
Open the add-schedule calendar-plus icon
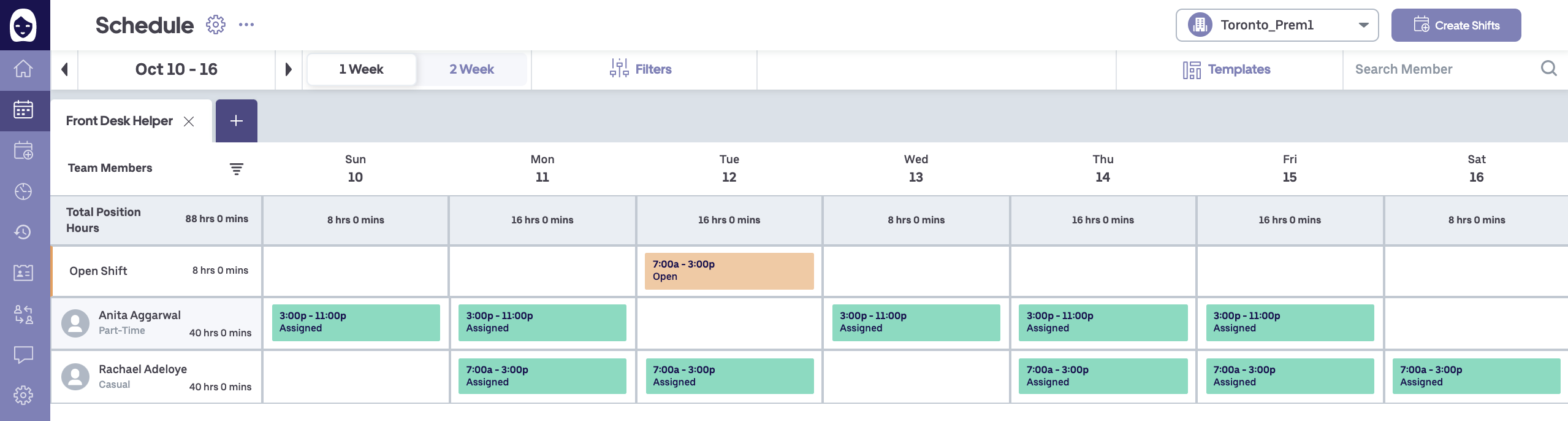(23, 150)
